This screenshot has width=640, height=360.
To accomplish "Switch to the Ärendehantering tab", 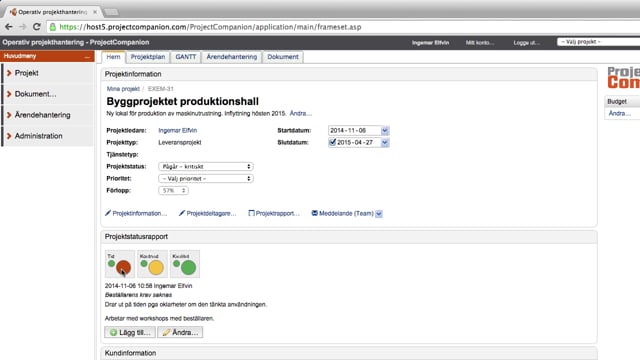I will [x=232, y=57].
